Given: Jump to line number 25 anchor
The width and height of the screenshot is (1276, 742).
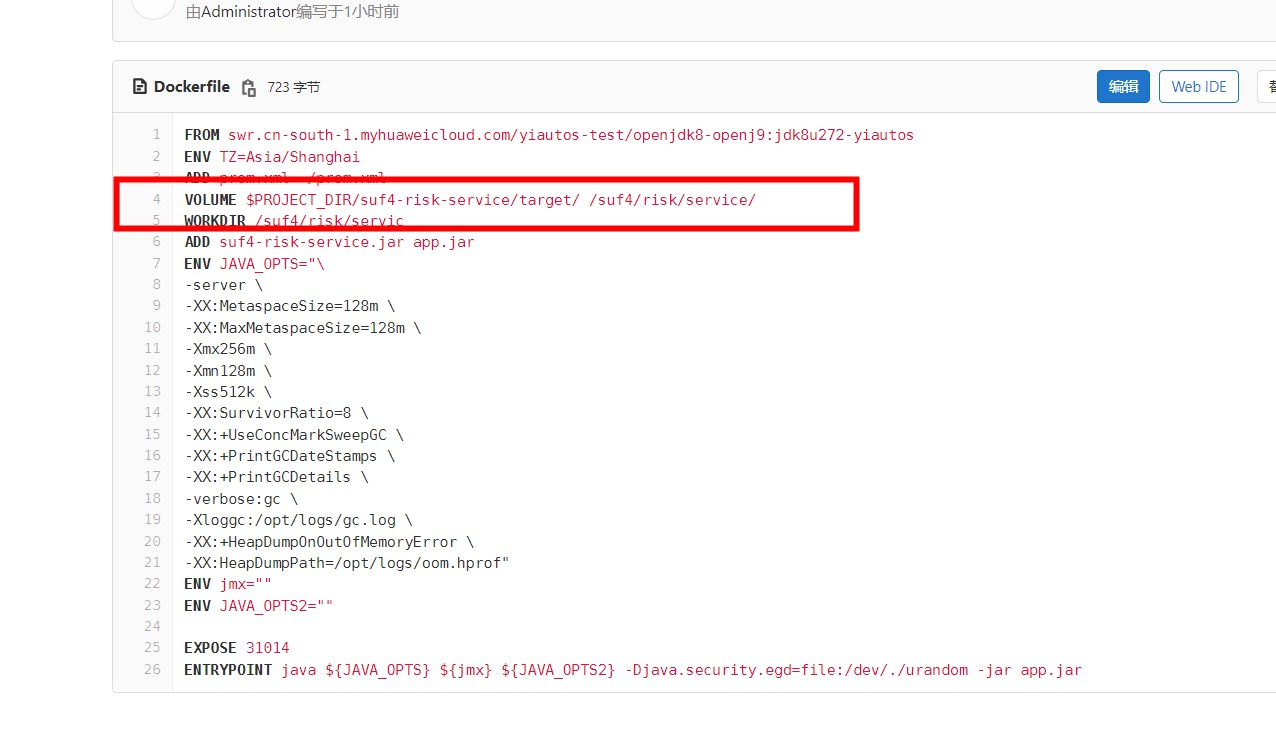Looking at the screenshot, I should [x=152, y=648].
